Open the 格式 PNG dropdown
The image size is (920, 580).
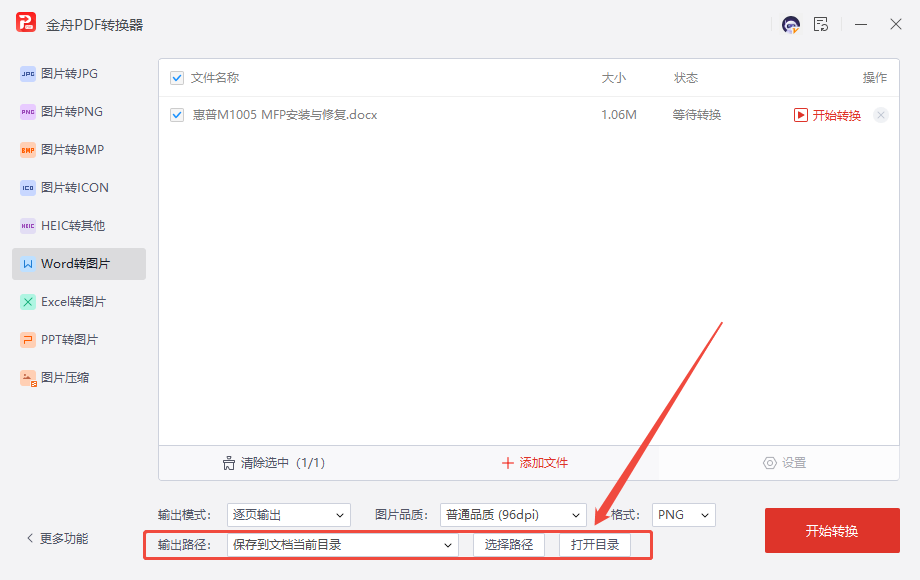tap(684, 515)
